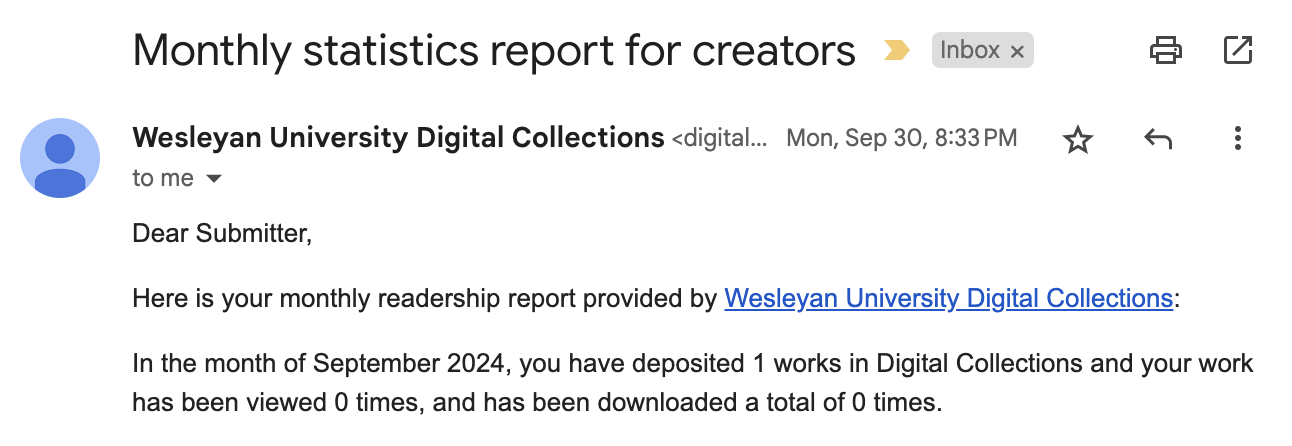The image size is (1292, 446).
Task: Click the "to me" recipient text
Action: point(163,178)
